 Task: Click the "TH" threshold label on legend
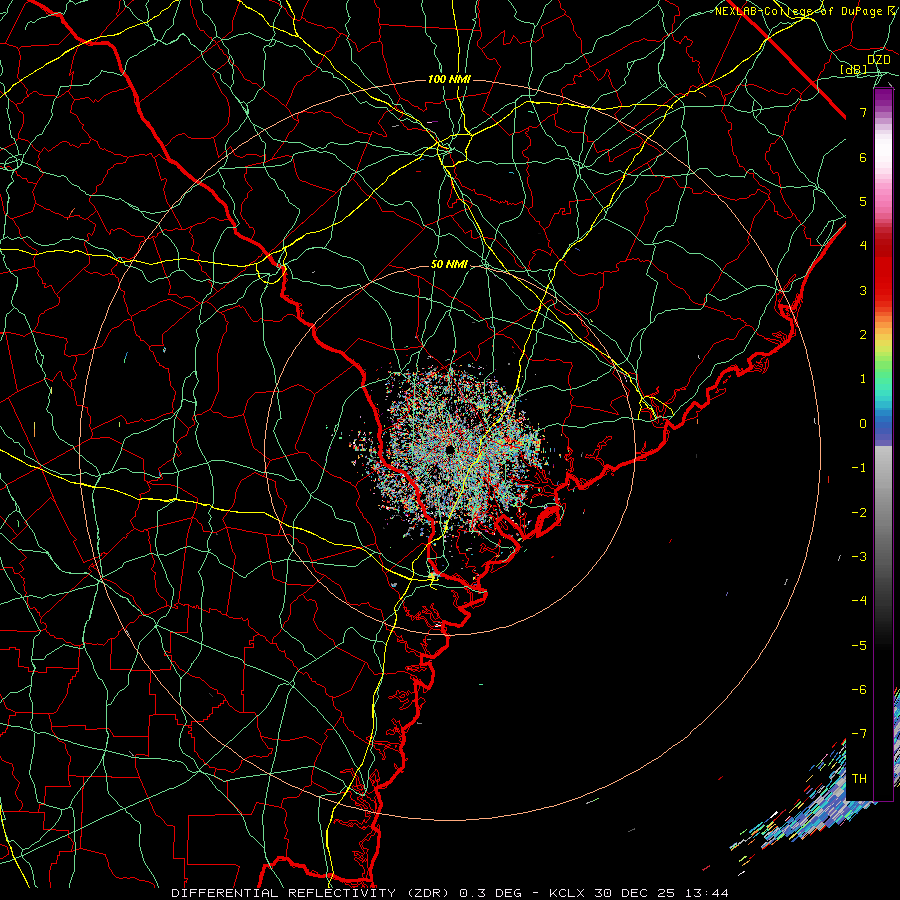coord(859,779)
